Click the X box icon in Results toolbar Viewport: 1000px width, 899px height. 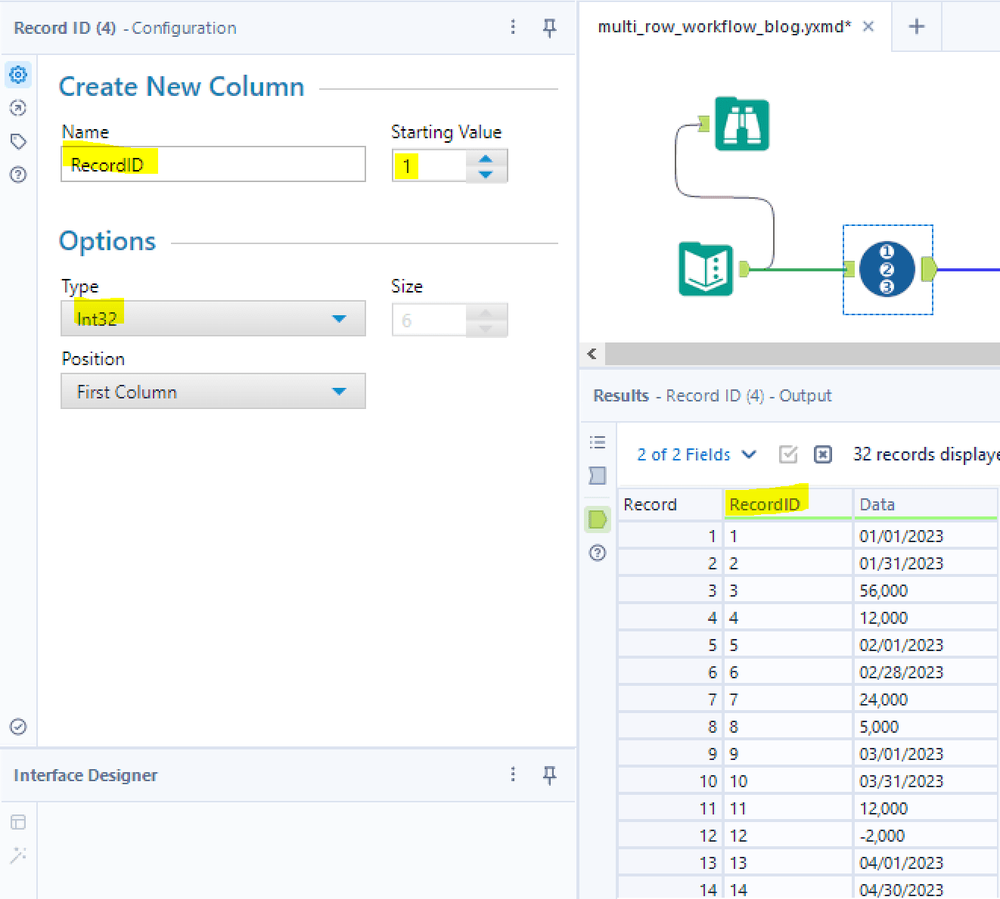822,455
